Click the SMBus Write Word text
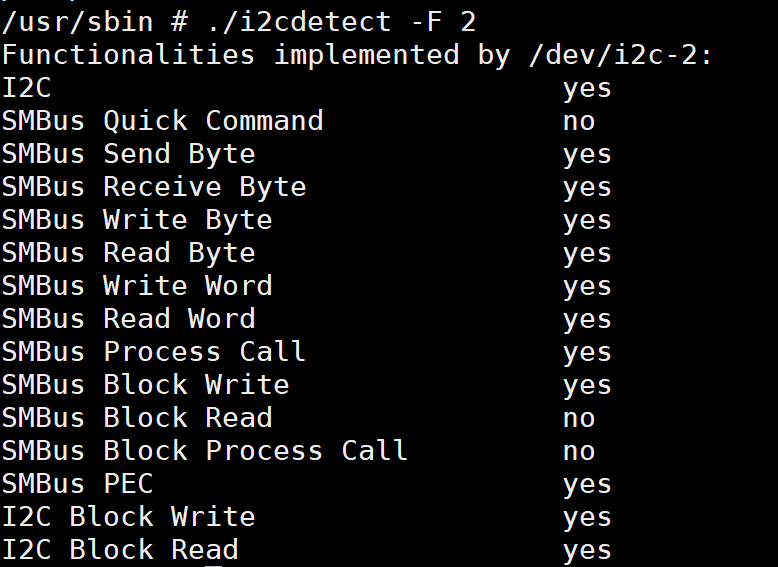The height and width of the screenshot is (567, 778). 137,286
